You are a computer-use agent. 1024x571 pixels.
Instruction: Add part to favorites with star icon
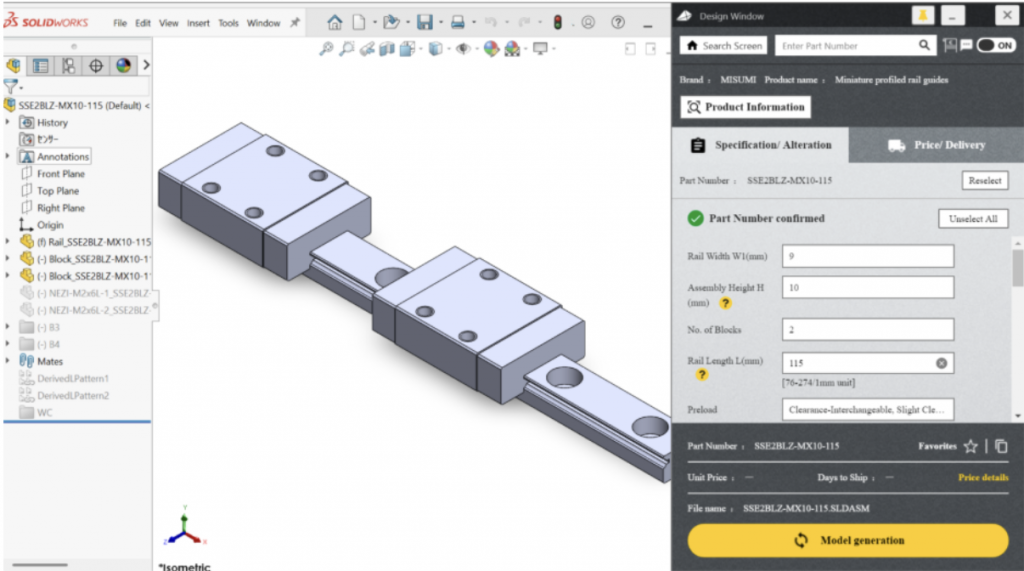point(970,447)
